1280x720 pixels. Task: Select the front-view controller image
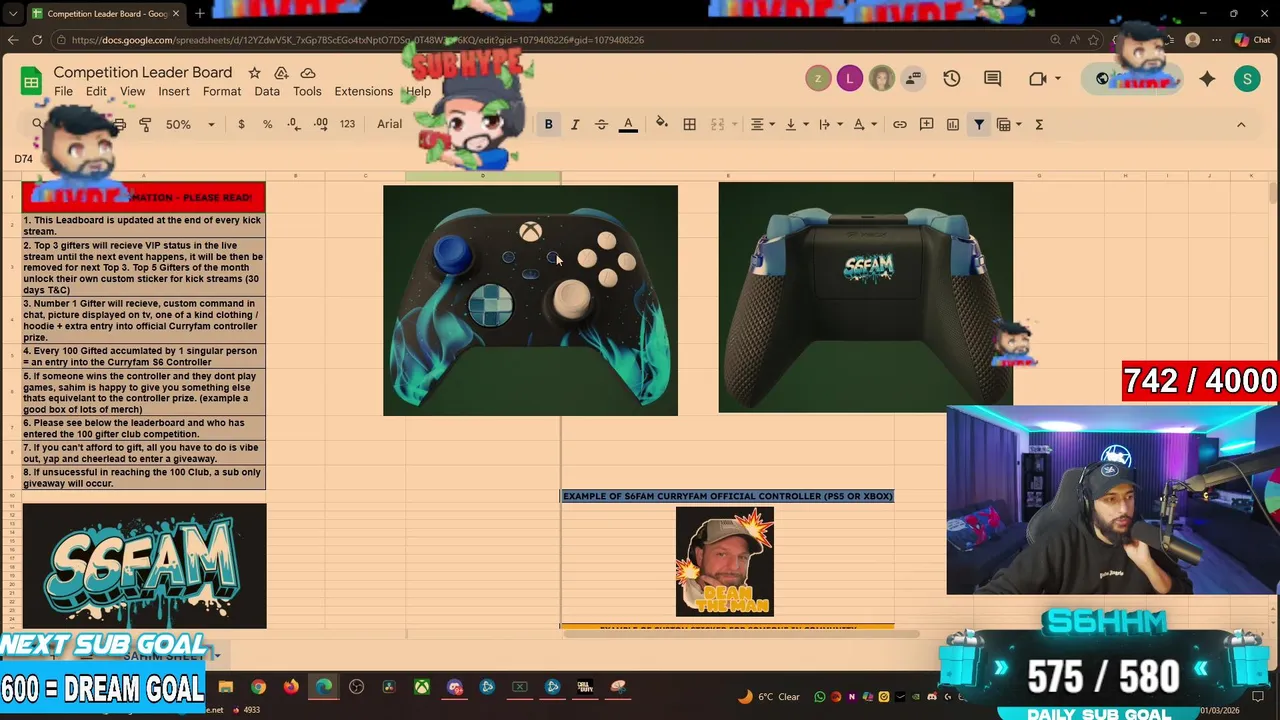(x=530, y=300)
